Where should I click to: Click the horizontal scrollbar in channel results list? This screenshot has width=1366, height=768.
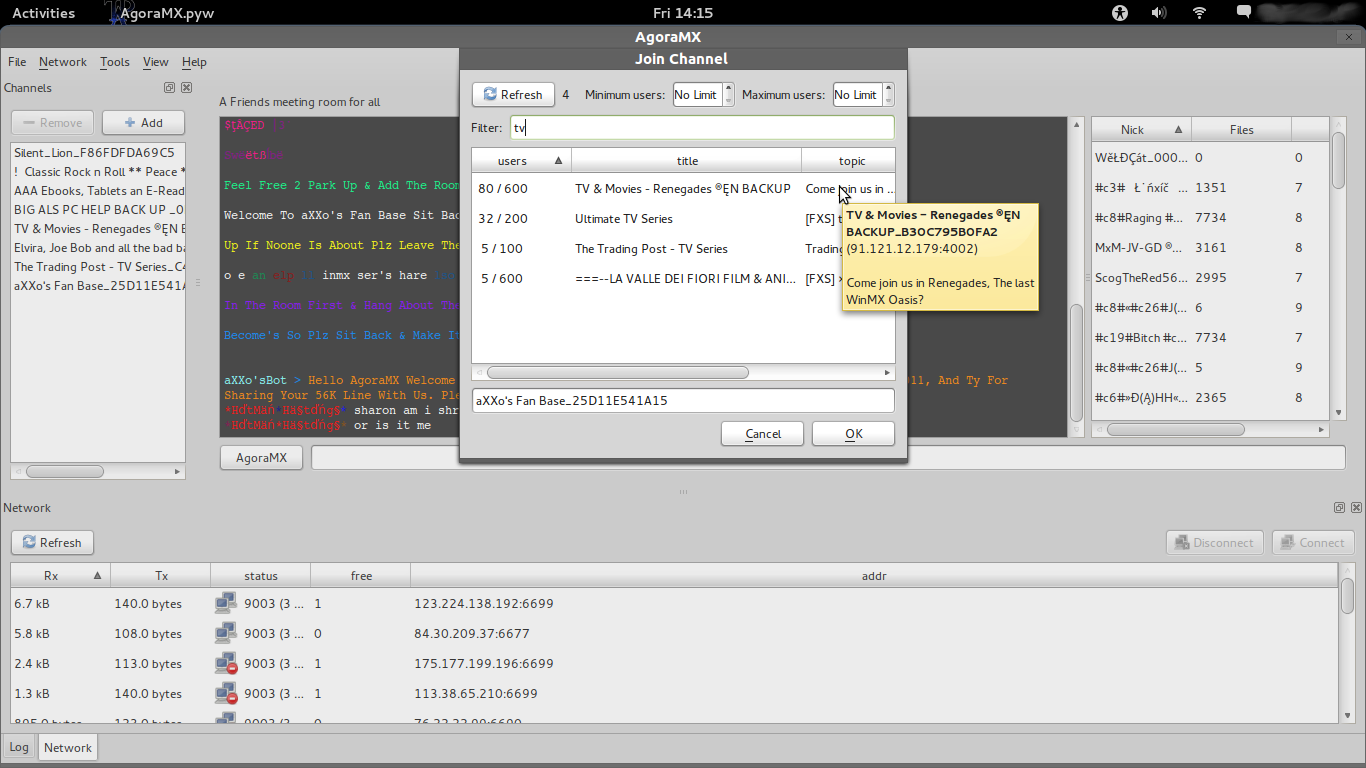pyautogui.click(x=618, y=373)
